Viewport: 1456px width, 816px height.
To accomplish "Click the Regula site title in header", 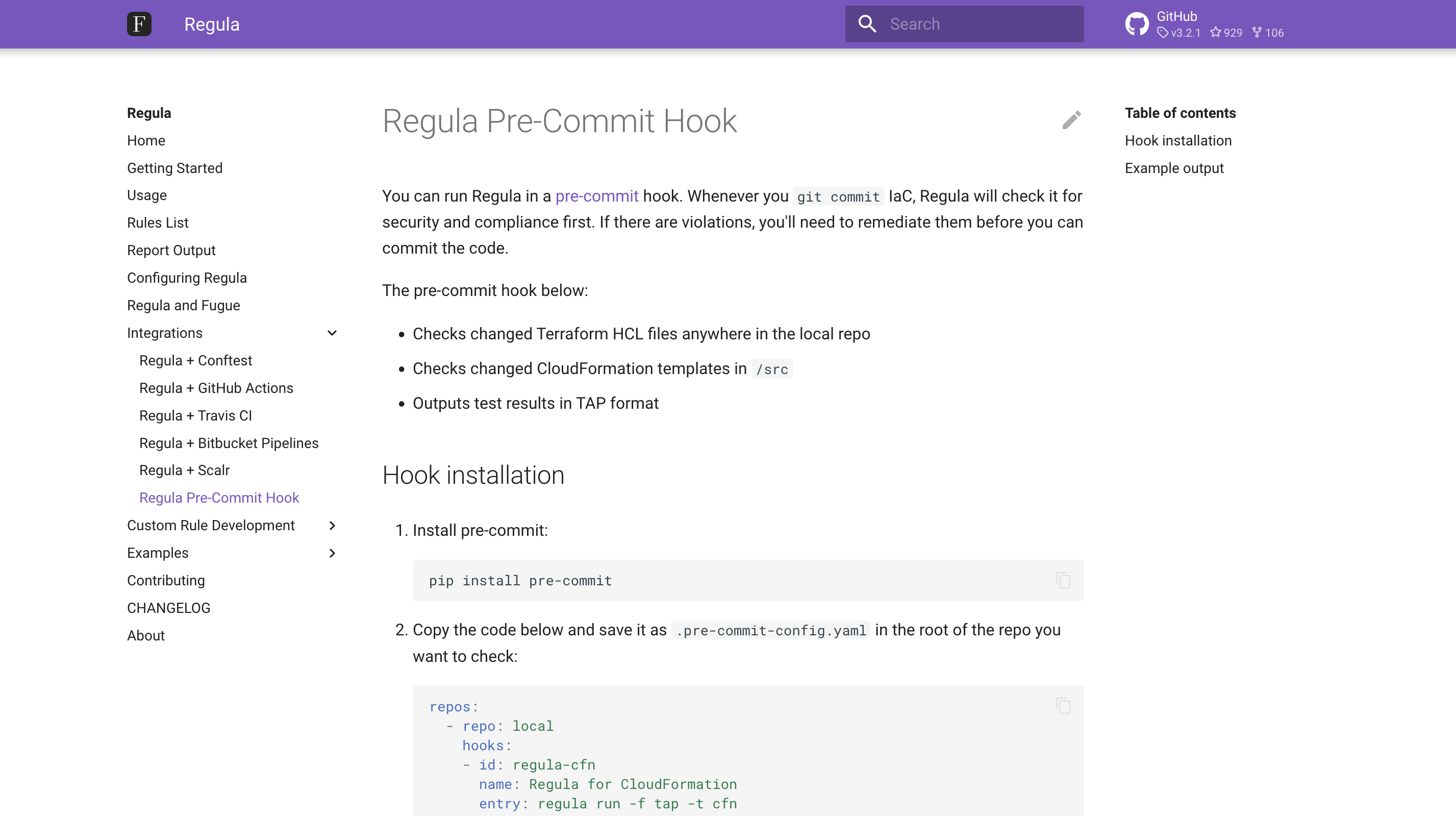I will [212, 24].
